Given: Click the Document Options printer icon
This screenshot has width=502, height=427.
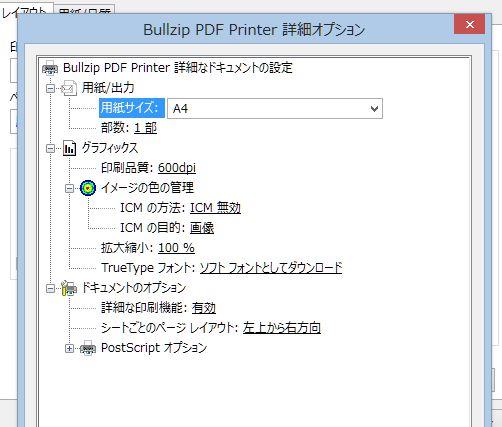Looking at the screenshot, I should click(69, 288).
